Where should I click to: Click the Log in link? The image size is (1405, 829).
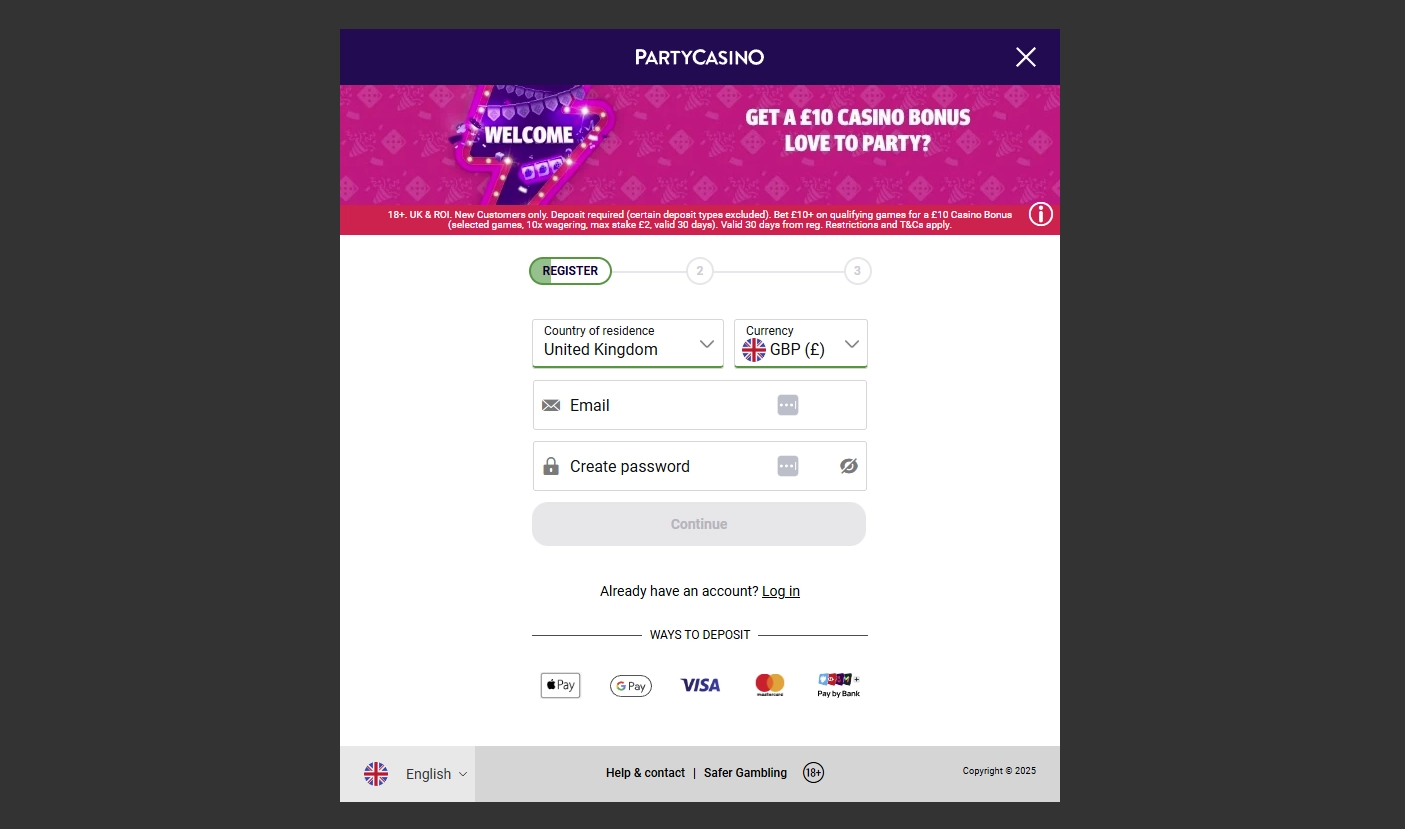click(780, 591)
